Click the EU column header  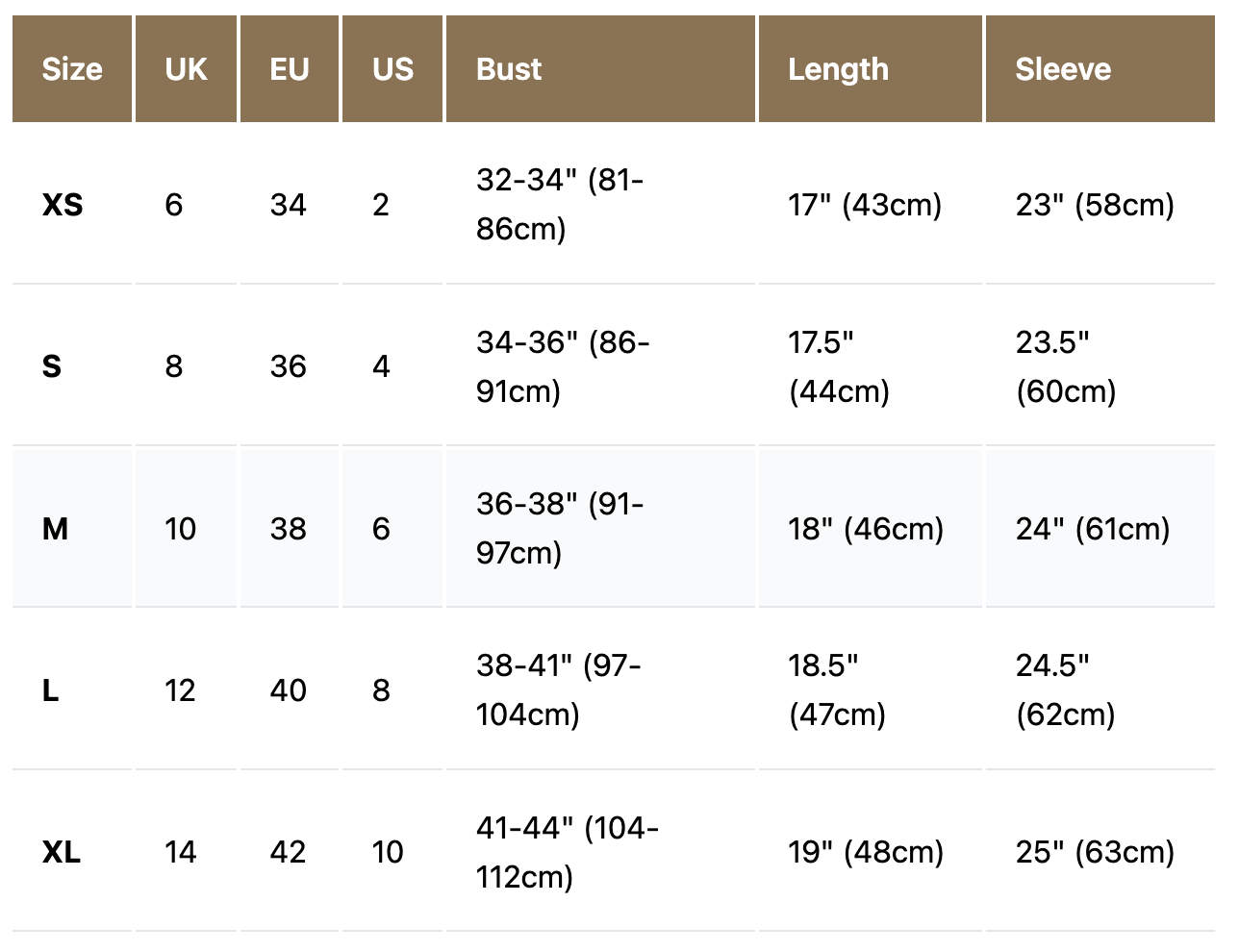pos(290,69)
